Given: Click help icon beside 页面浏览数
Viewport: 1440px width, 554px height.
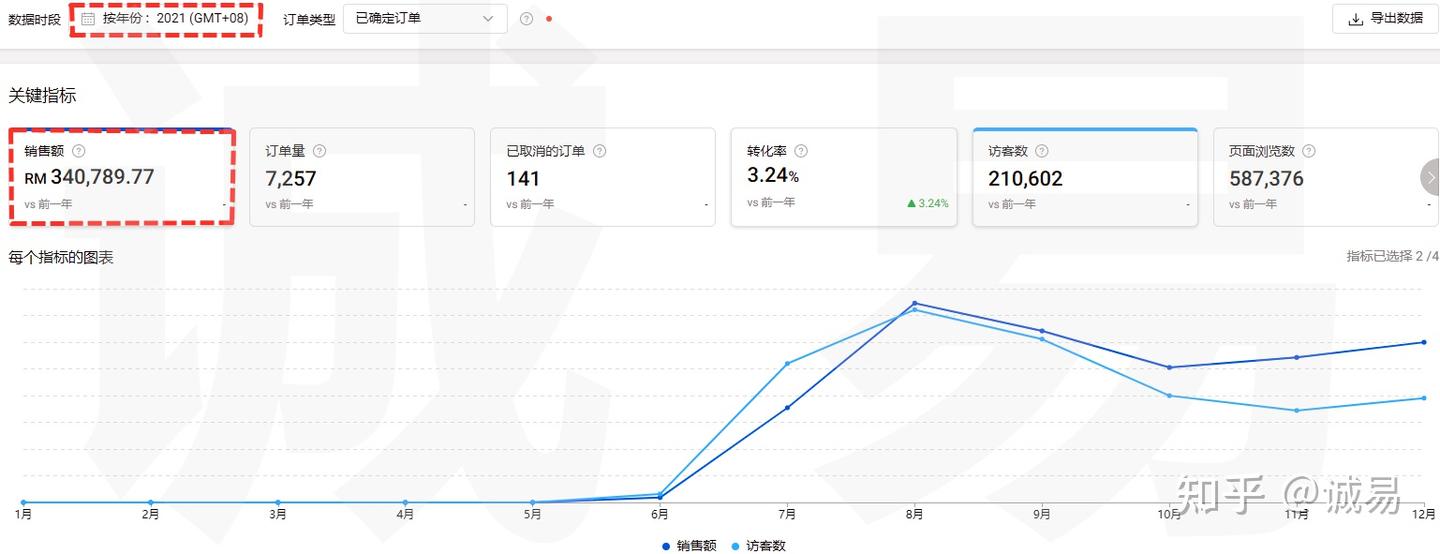Looking at the screenshot, I should pos(1309,151).
